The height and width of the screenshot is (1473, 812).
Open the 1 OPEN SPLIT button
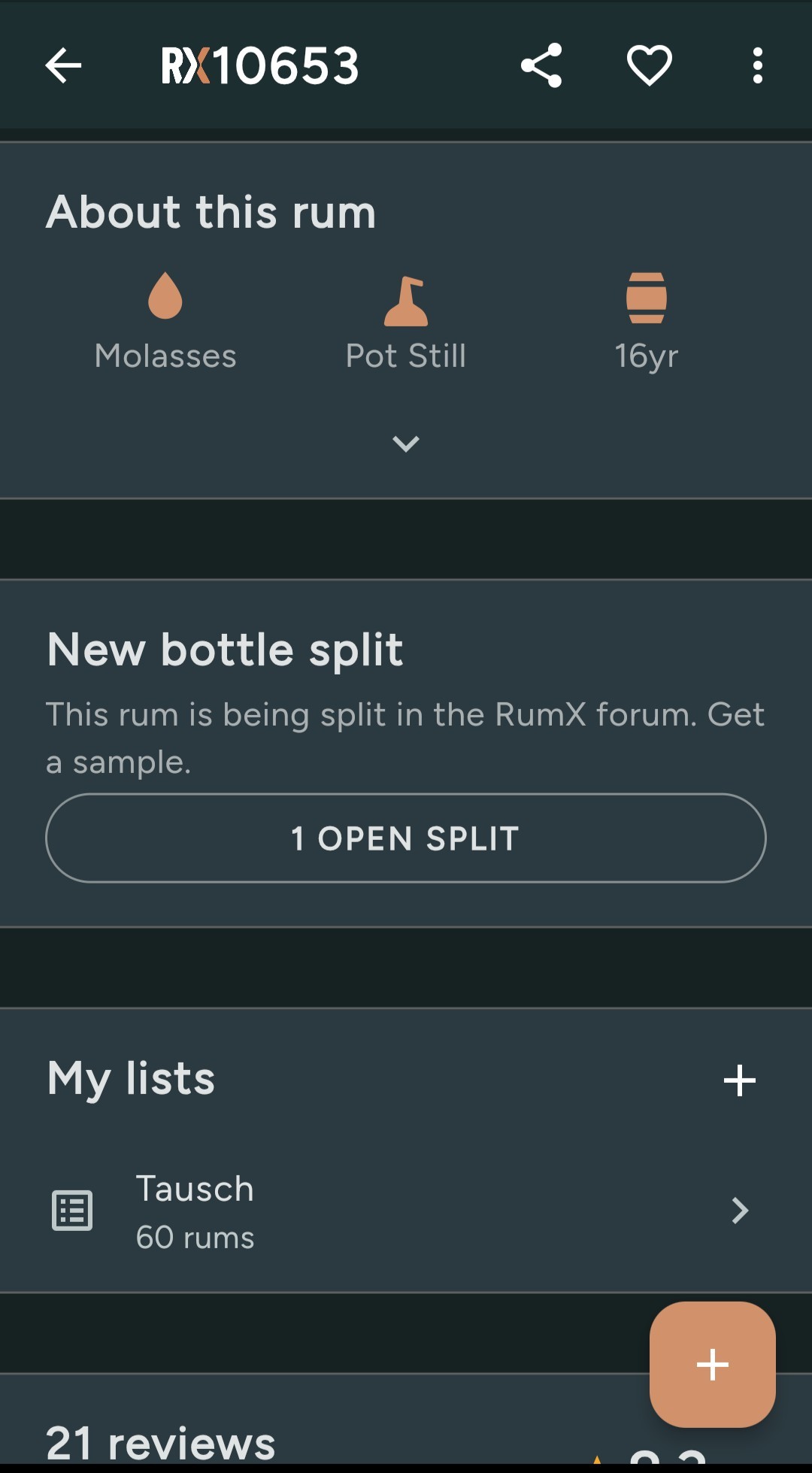406,838
